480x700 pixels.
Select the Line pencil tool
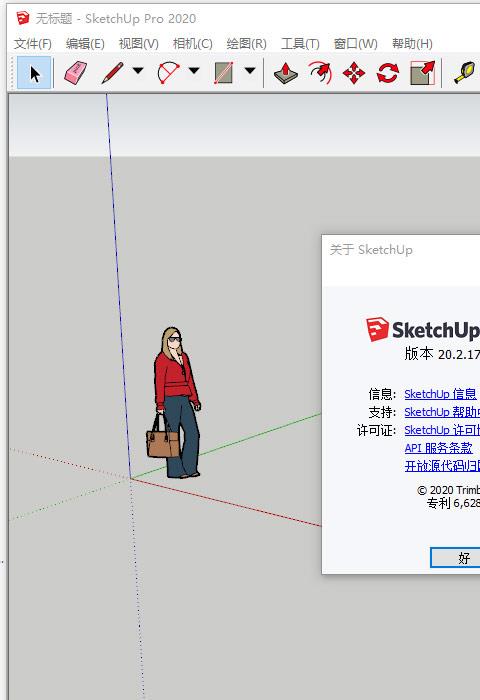(x=112, y=73)
